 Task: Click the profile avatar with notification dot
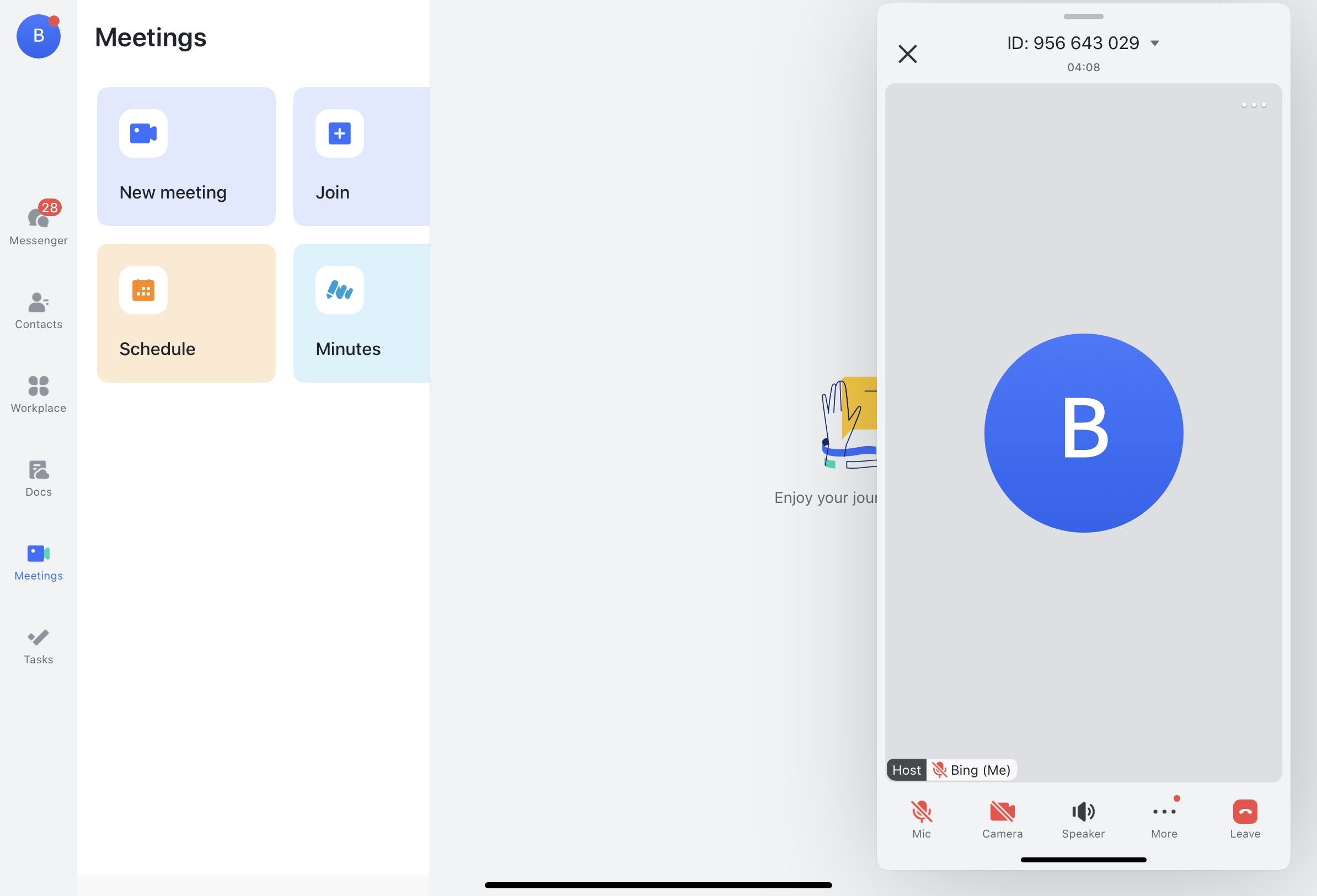[x=38, y=36]
